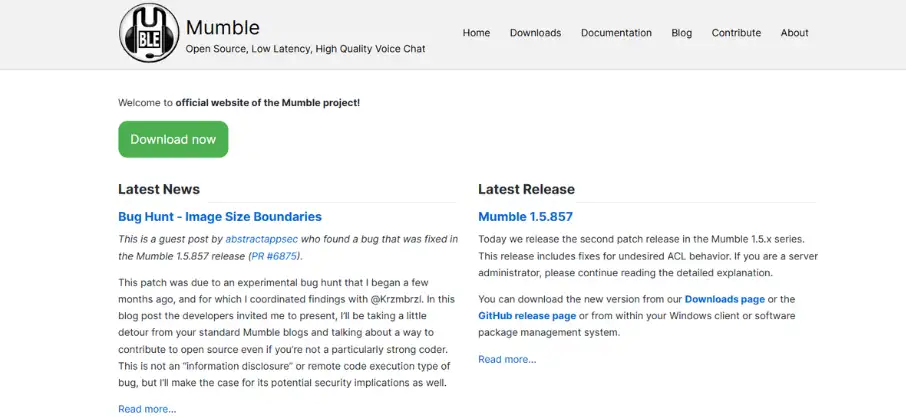Open the Mumble 1.5.857 release heading
The height and width of the screenshot is (417, 906).
(525, 216)
